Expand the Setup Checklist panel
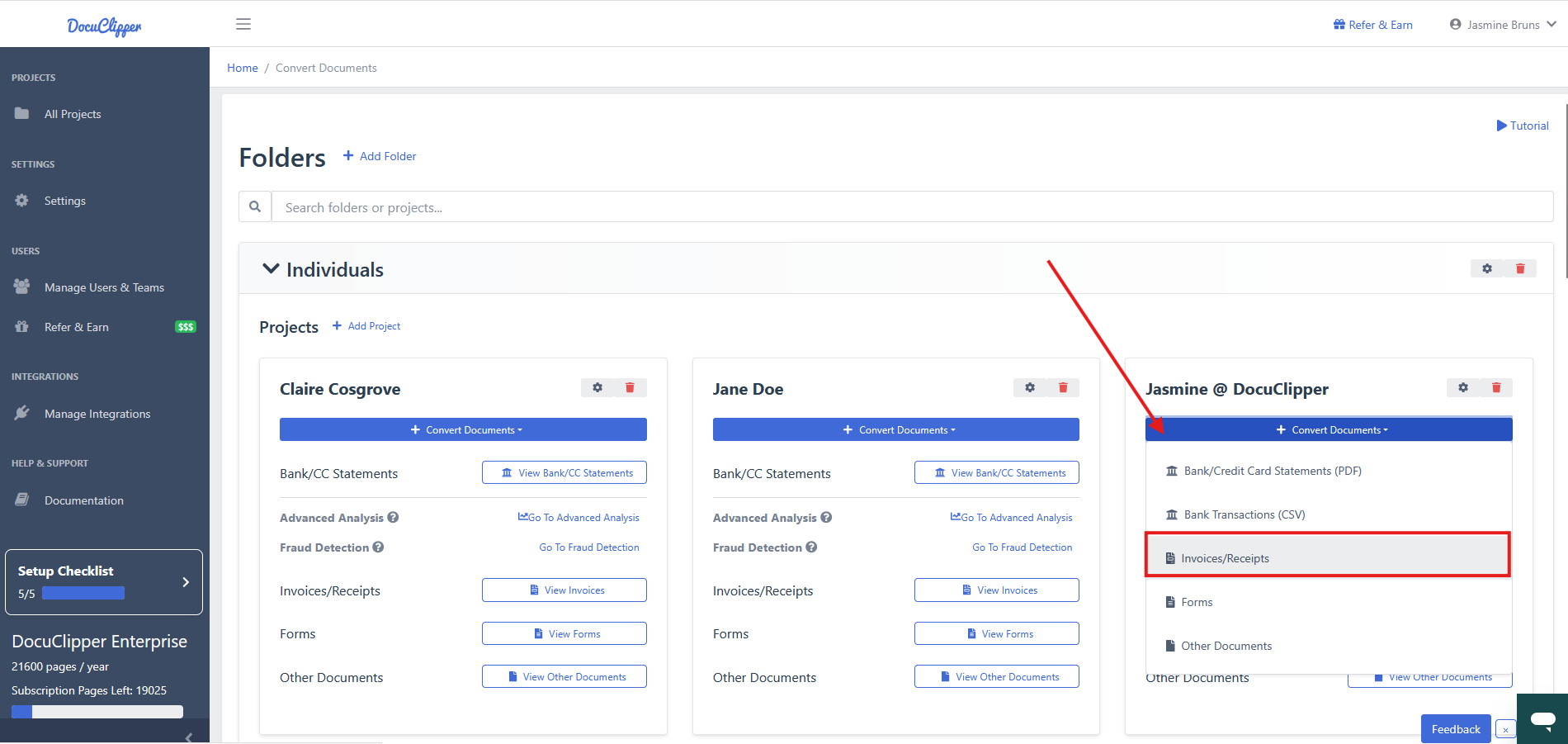Screen dimensions: 1568x744 (x=186, y=582)
